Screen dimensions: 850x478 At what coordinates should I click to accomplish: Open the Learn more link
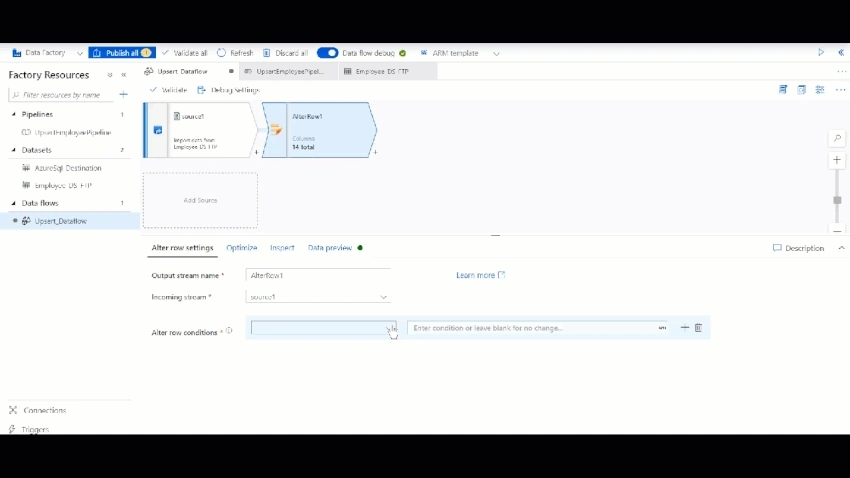480,275
